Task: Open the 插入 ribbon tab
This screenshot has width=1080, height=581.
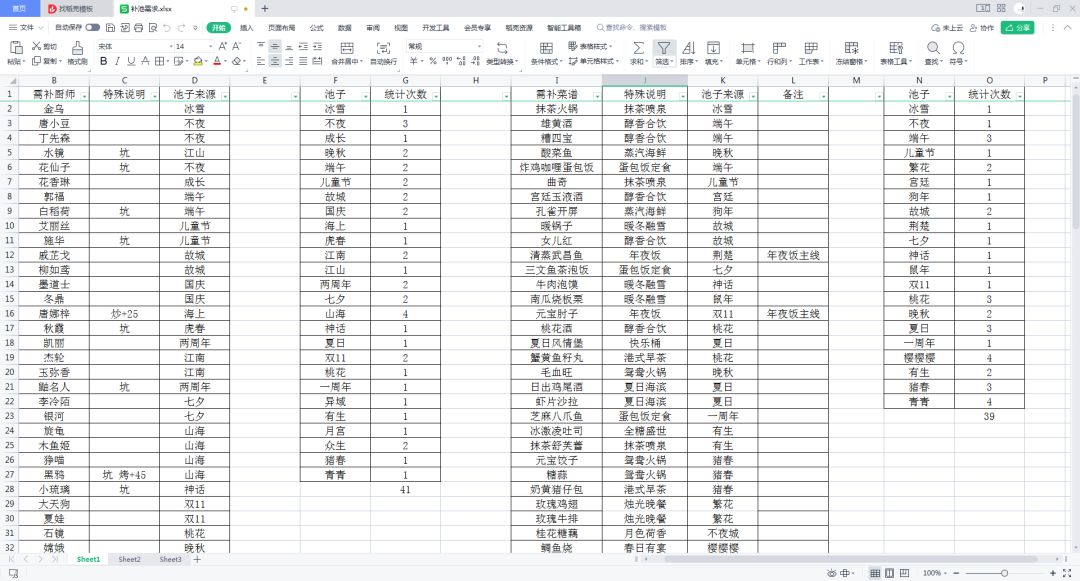Action: coord(247,28)
